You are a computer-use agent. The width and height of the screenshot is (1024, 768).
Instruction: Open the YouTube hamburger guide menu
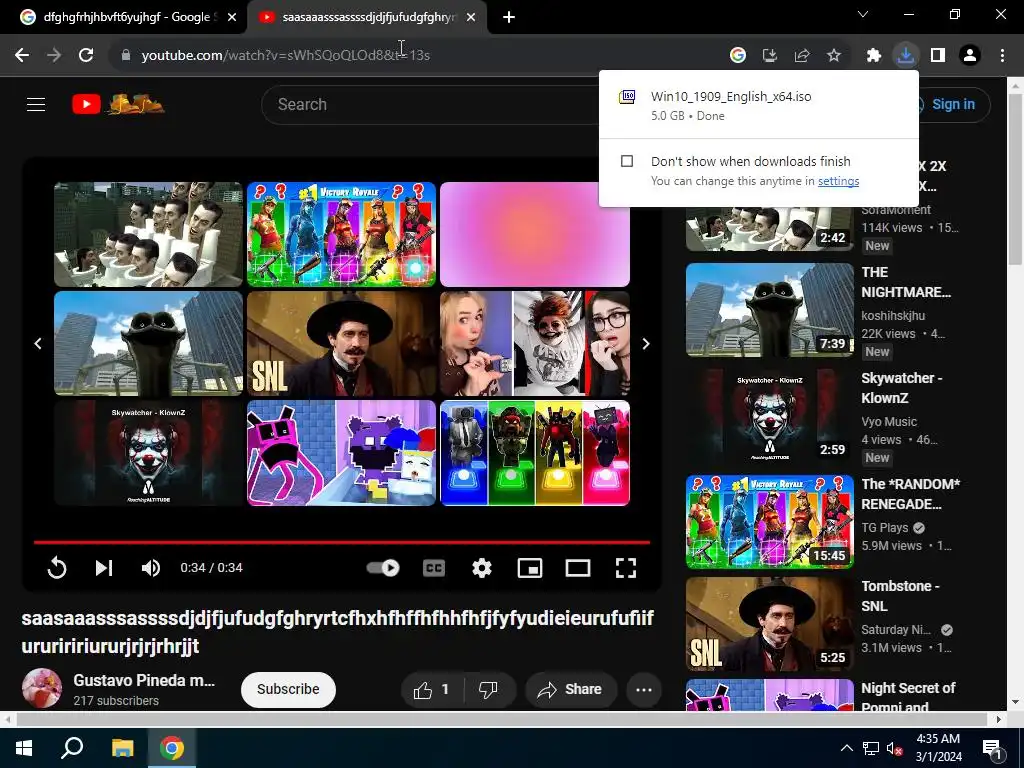coord(36,104)
